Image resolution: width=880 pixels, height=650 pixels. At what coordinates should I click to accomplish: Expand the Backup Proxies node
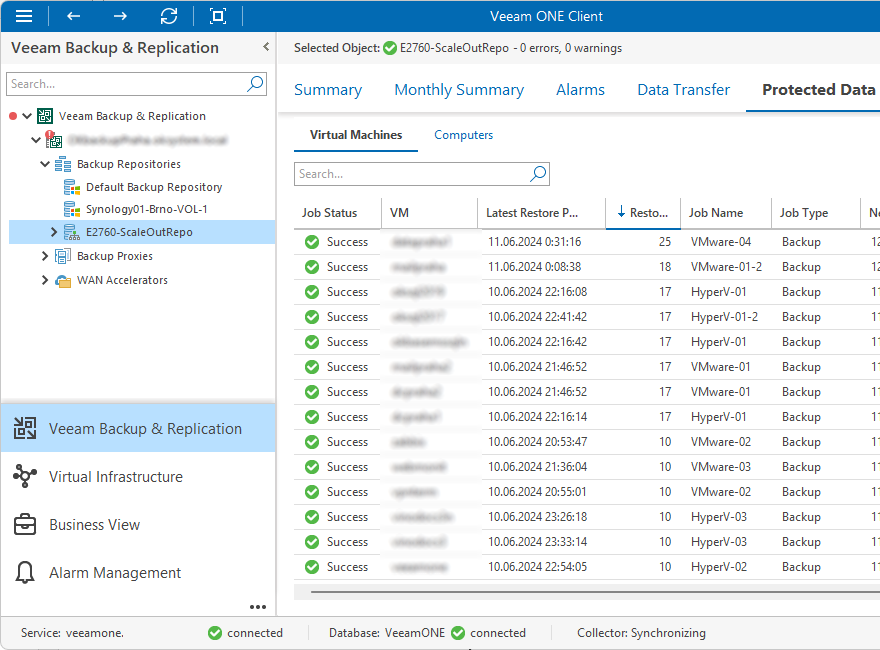(44, 256)
